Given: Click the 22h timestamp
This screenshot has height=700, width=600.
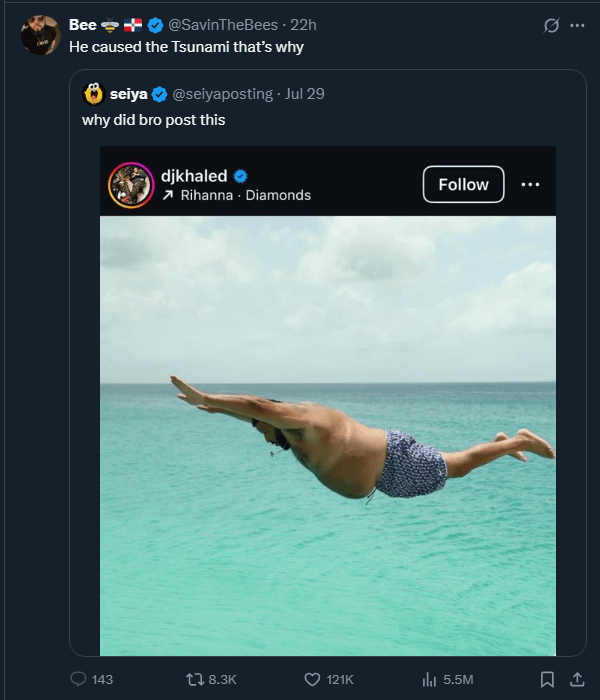Looking at the screenshot, I should tap(304, 25).
